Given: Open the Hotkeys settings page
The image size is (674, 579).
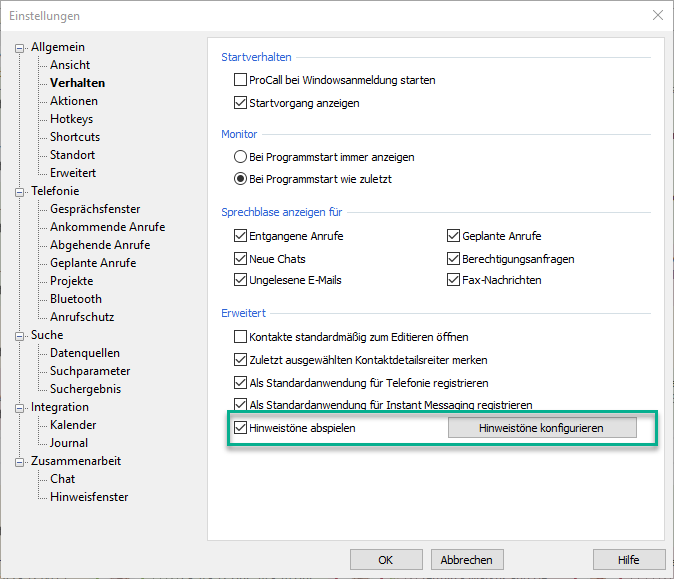Looking at the screenshot, I should pos(72,119).
